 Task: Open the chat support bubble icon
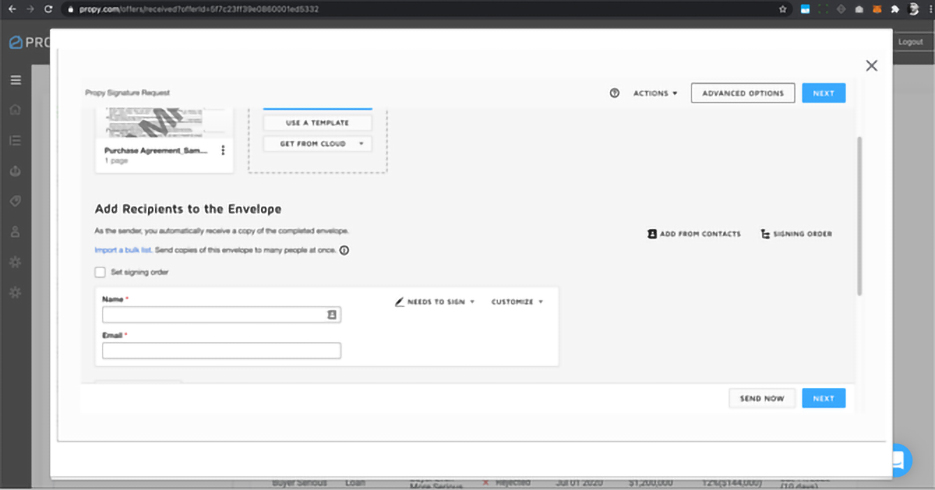point(897,460)
